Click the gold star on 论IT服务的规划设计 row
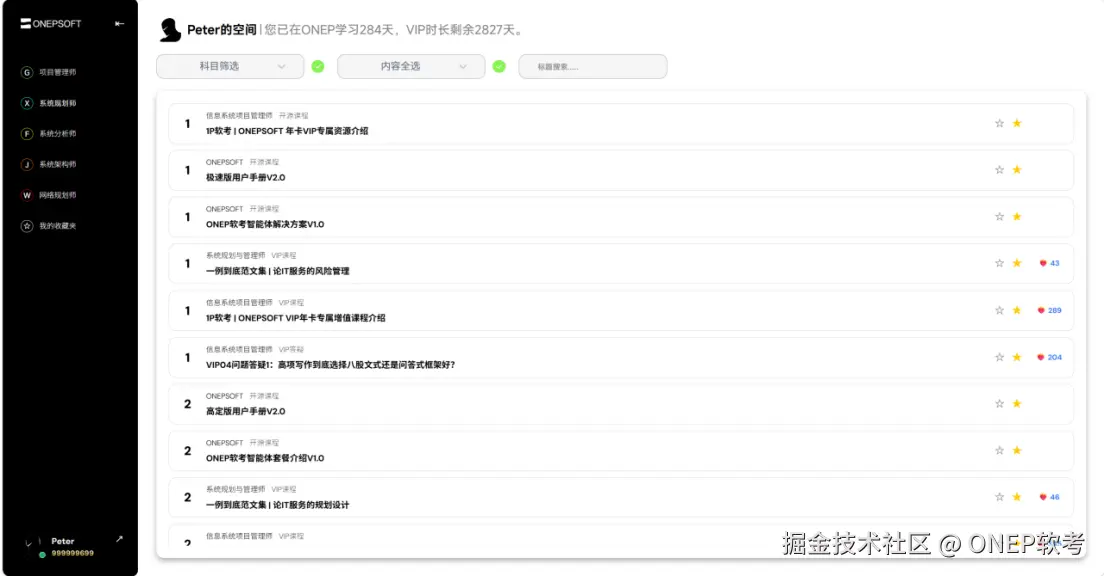This screenshot has height=576, width=1104. tap(1017, 496)
